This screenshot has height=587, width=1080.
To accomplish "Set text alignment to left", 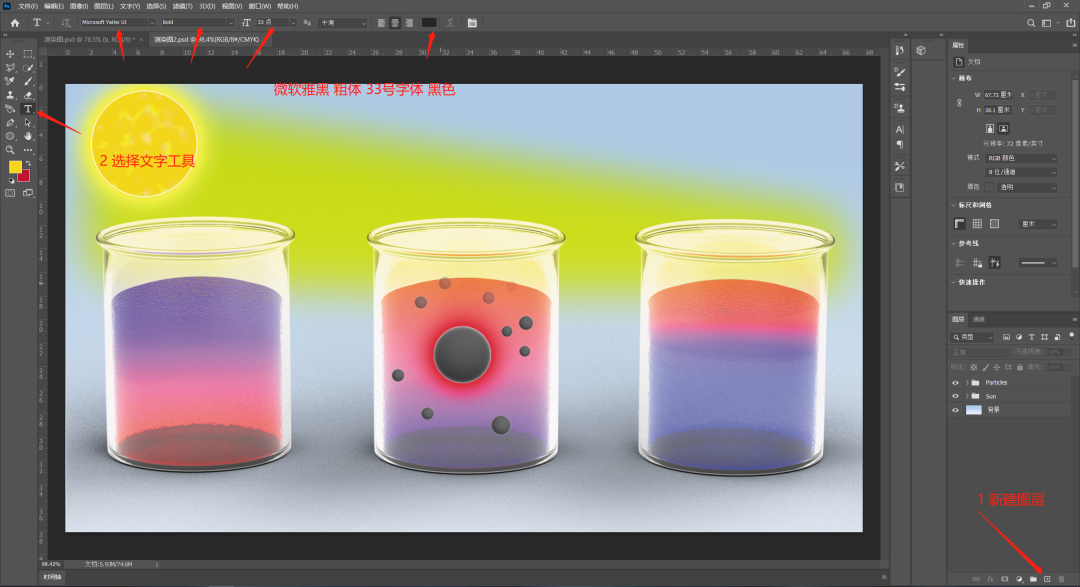I will [381, 23].
